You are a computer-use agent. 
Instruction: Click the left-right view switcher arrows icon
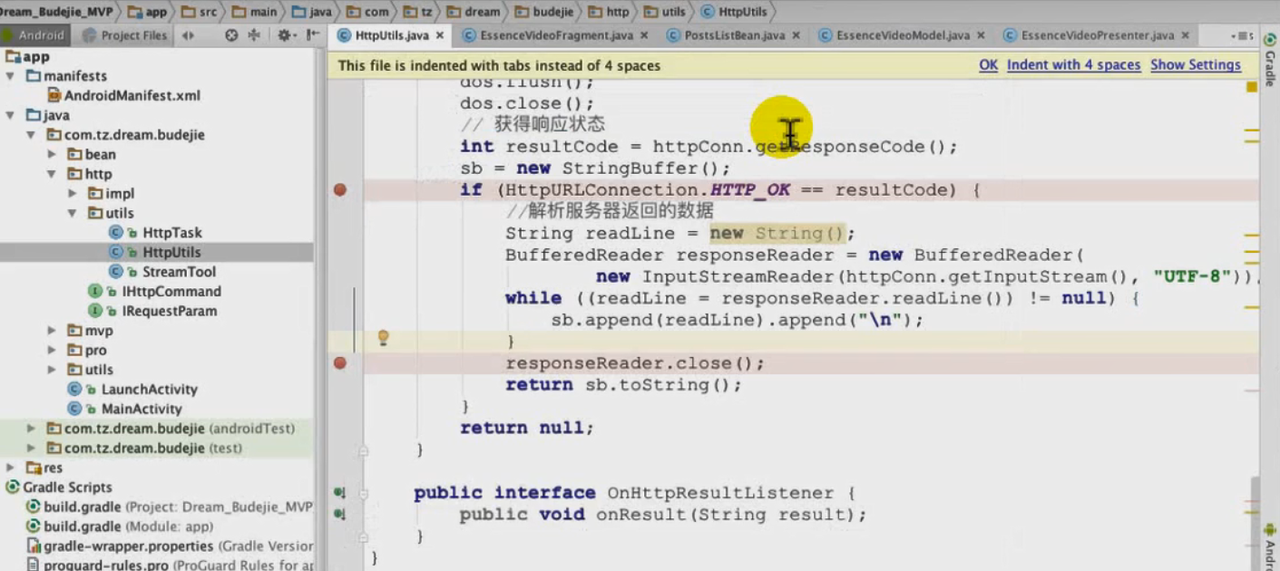coord(188,35)
